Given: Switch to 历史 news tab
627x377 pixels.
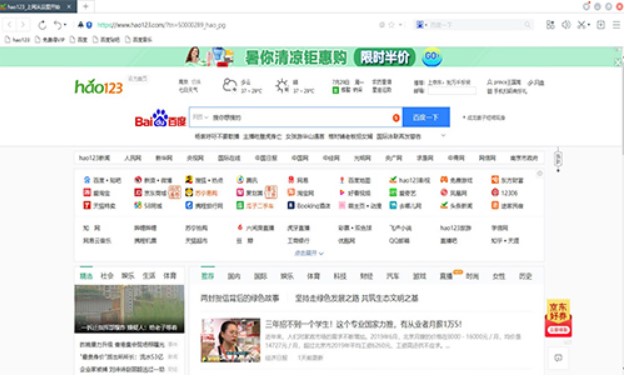Looking at the screenshot, I should (x=525, y=276).
